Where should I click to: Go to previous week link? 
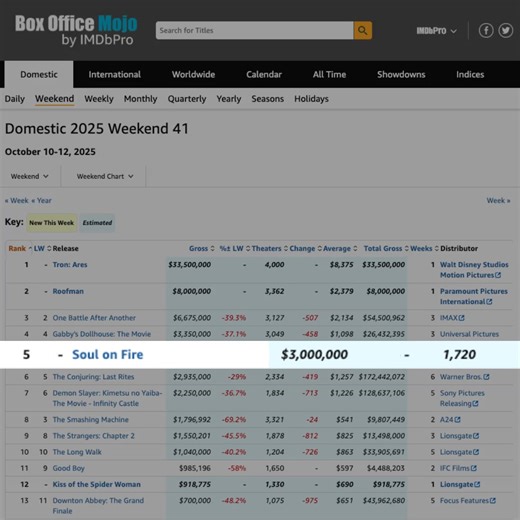pos(17,201)
